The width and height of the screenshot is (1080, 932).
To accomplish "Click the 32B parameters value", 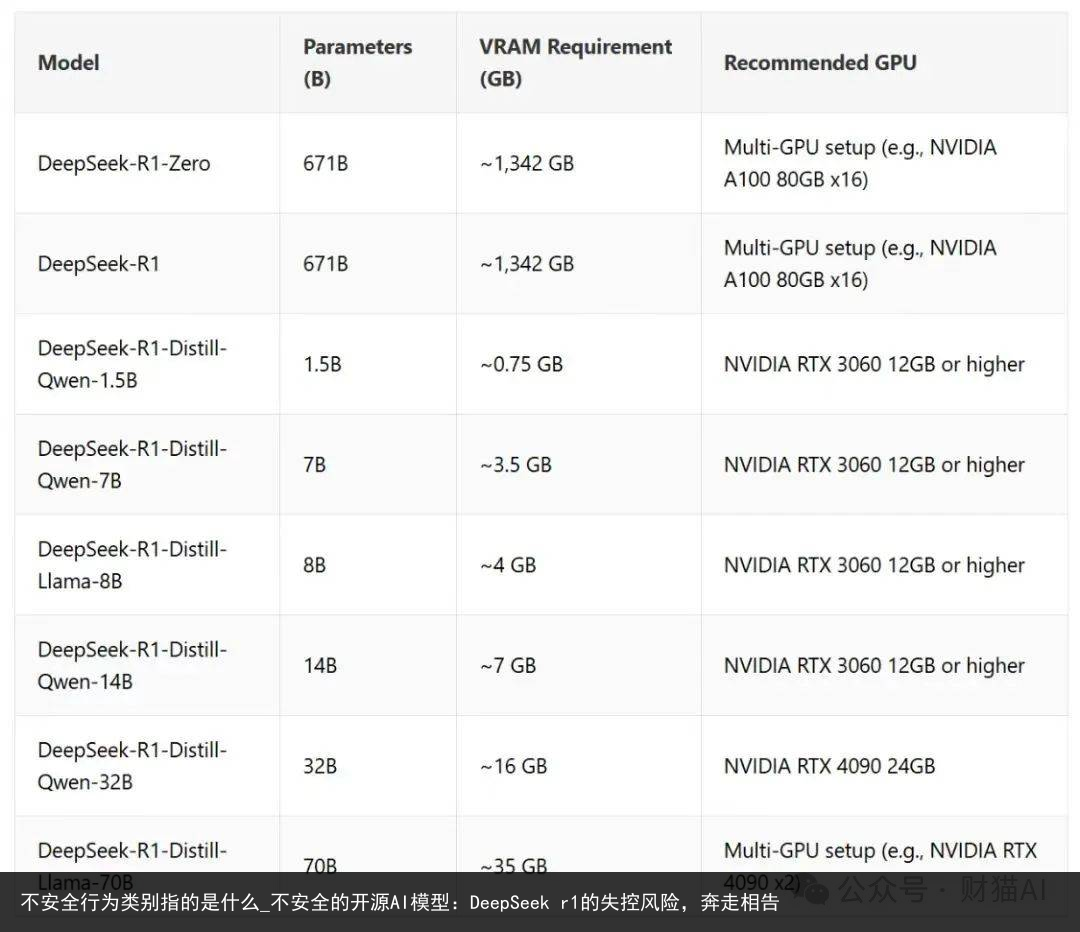I will coord(320,766).
